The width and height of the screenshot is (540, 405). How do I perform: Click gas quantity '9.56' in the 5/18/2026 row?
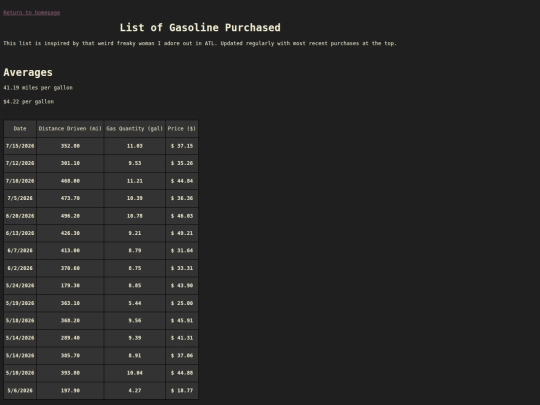point(135,321)
